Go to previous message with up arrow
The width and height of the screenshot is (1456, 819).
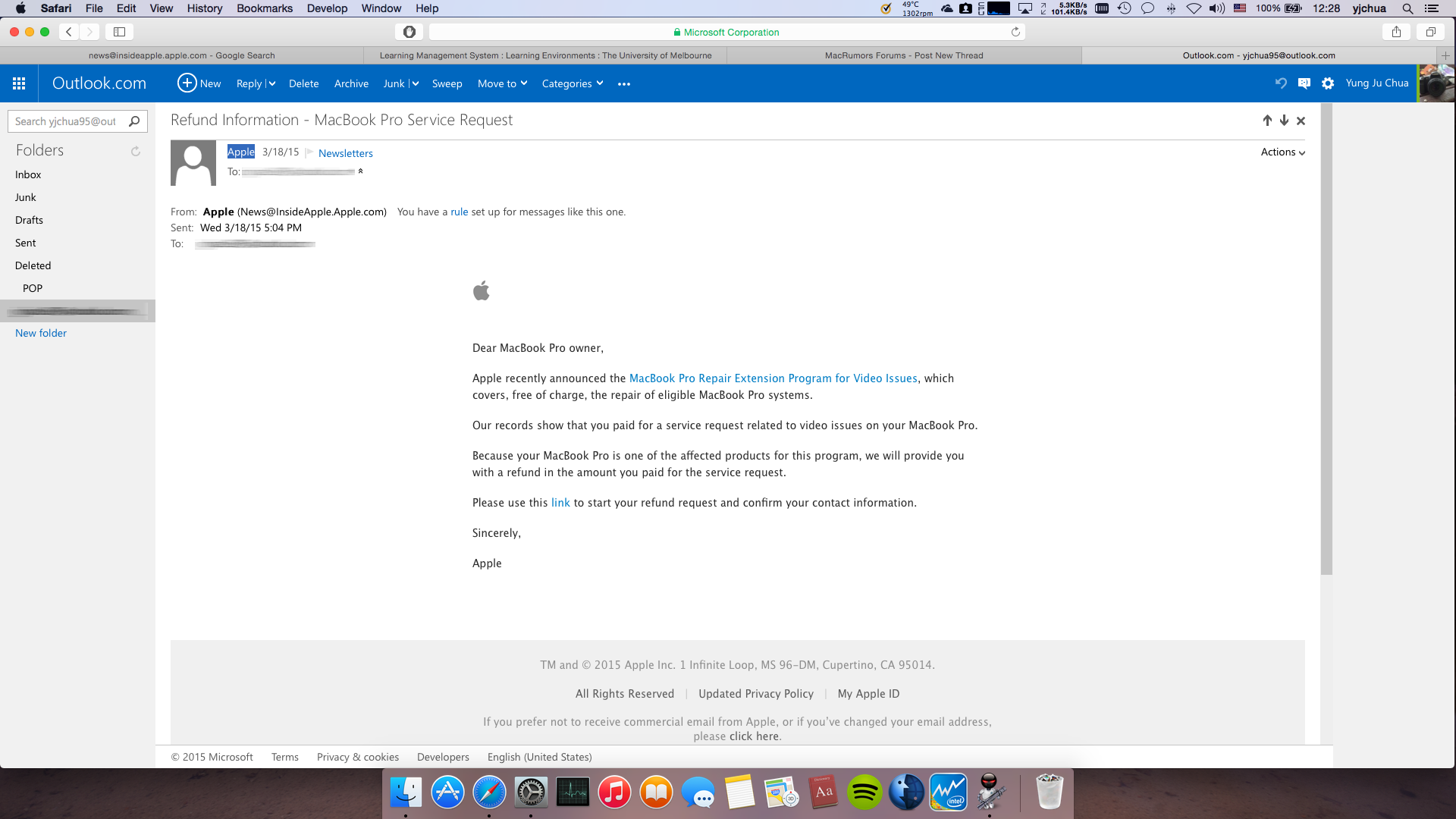(1267, 121)
